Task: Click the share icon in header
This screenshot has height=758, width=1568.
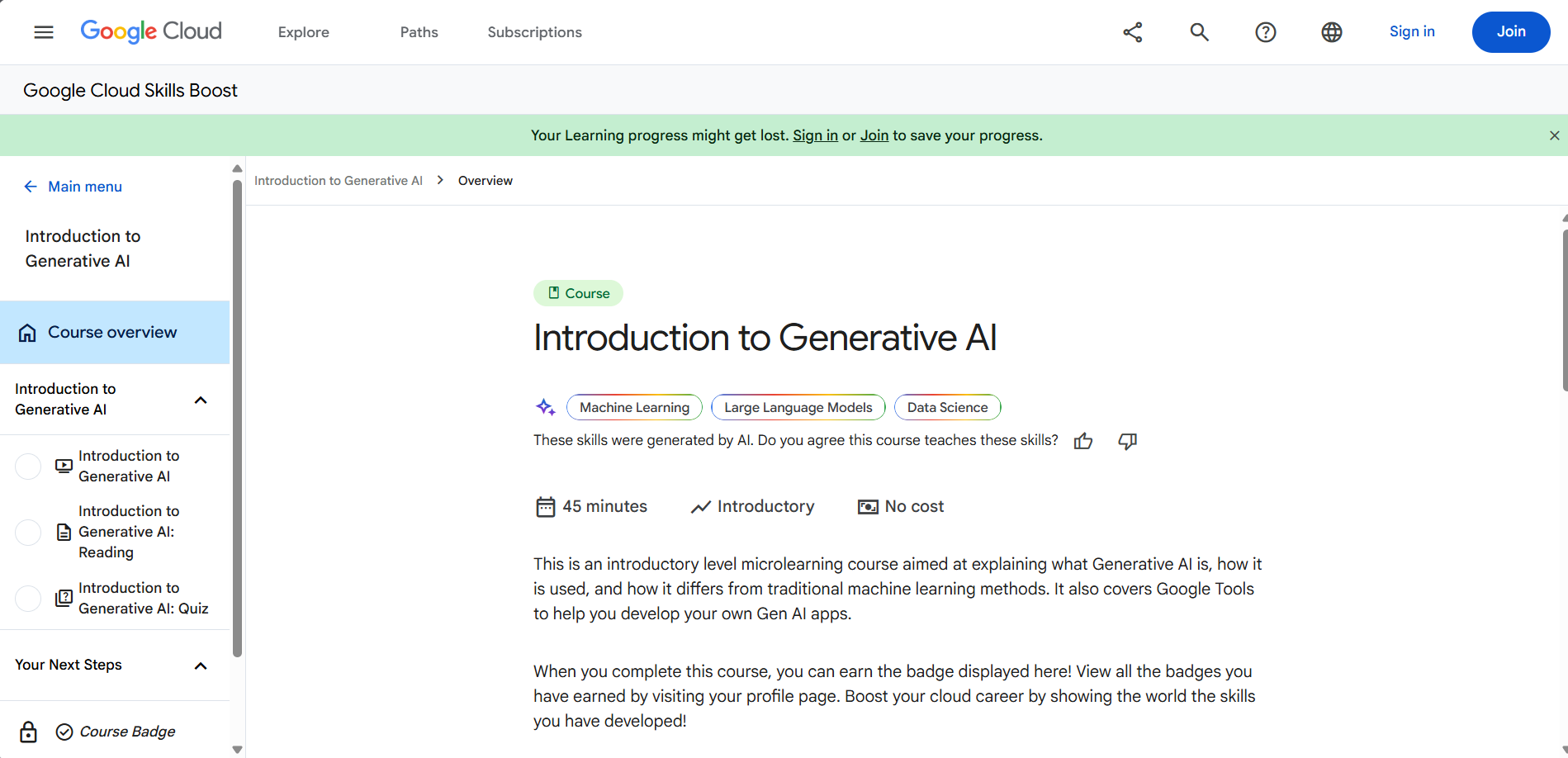Action: point(1133,32)
